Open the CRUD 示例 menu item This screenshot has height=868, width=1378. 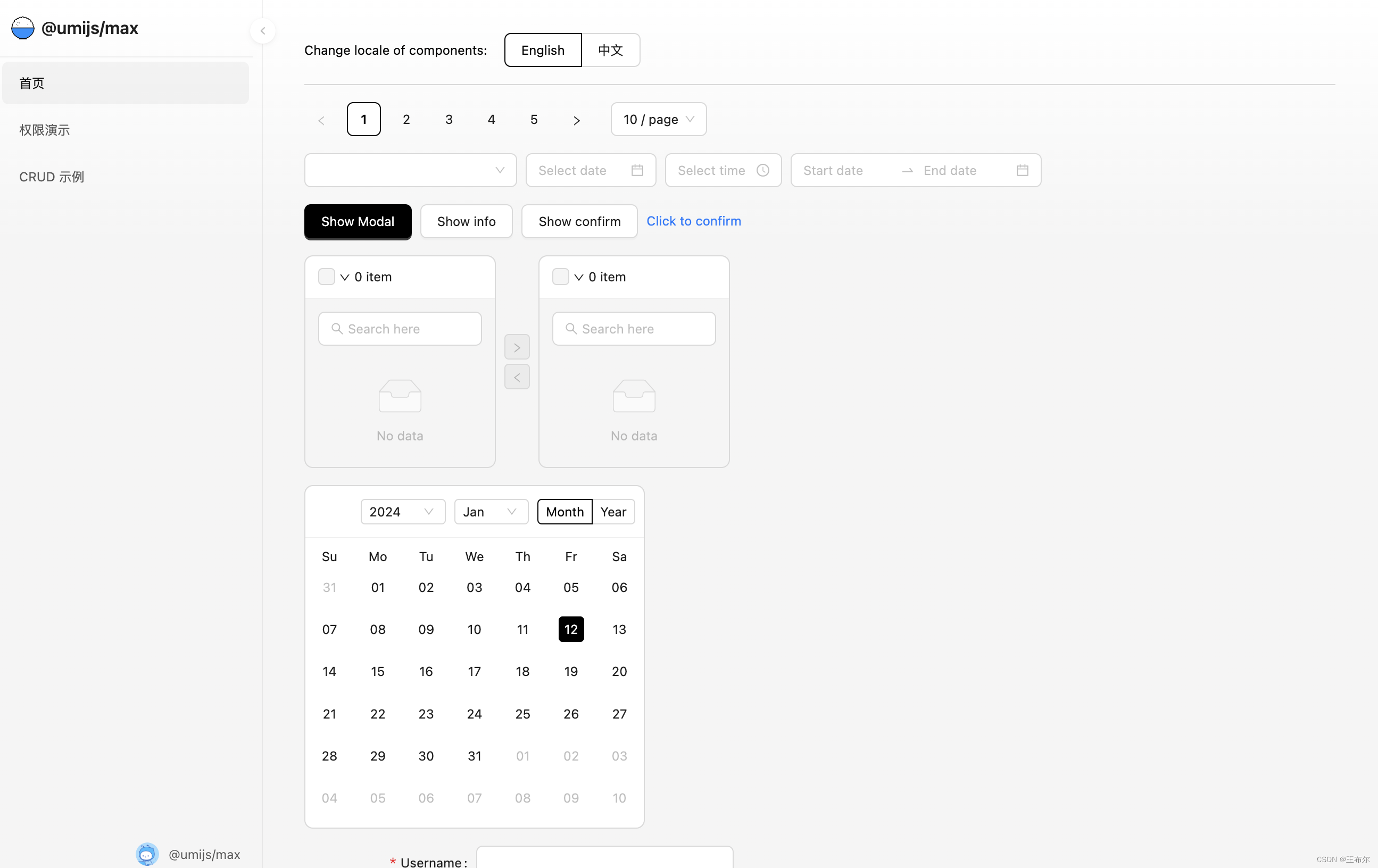coord(52,177)
